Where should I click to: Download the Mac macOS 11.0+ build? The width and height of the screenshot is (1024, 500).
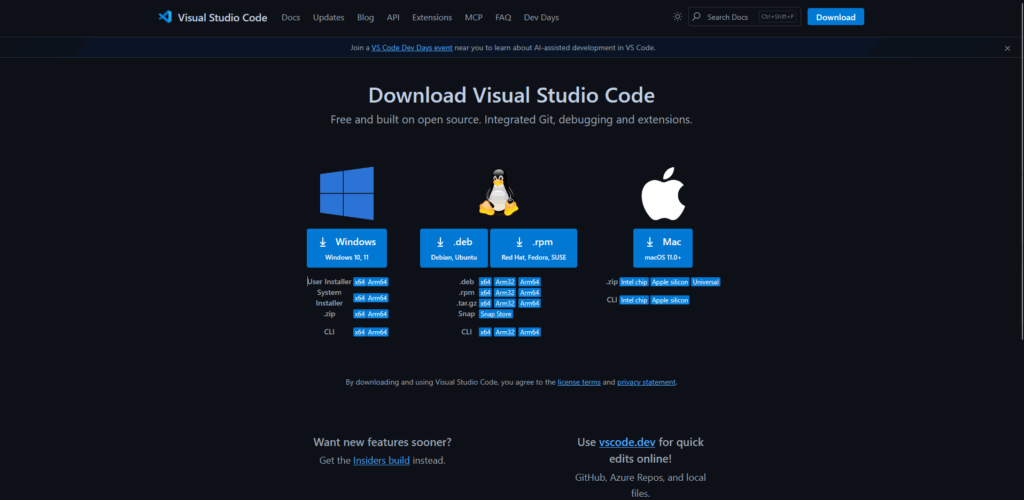[663, 248]
